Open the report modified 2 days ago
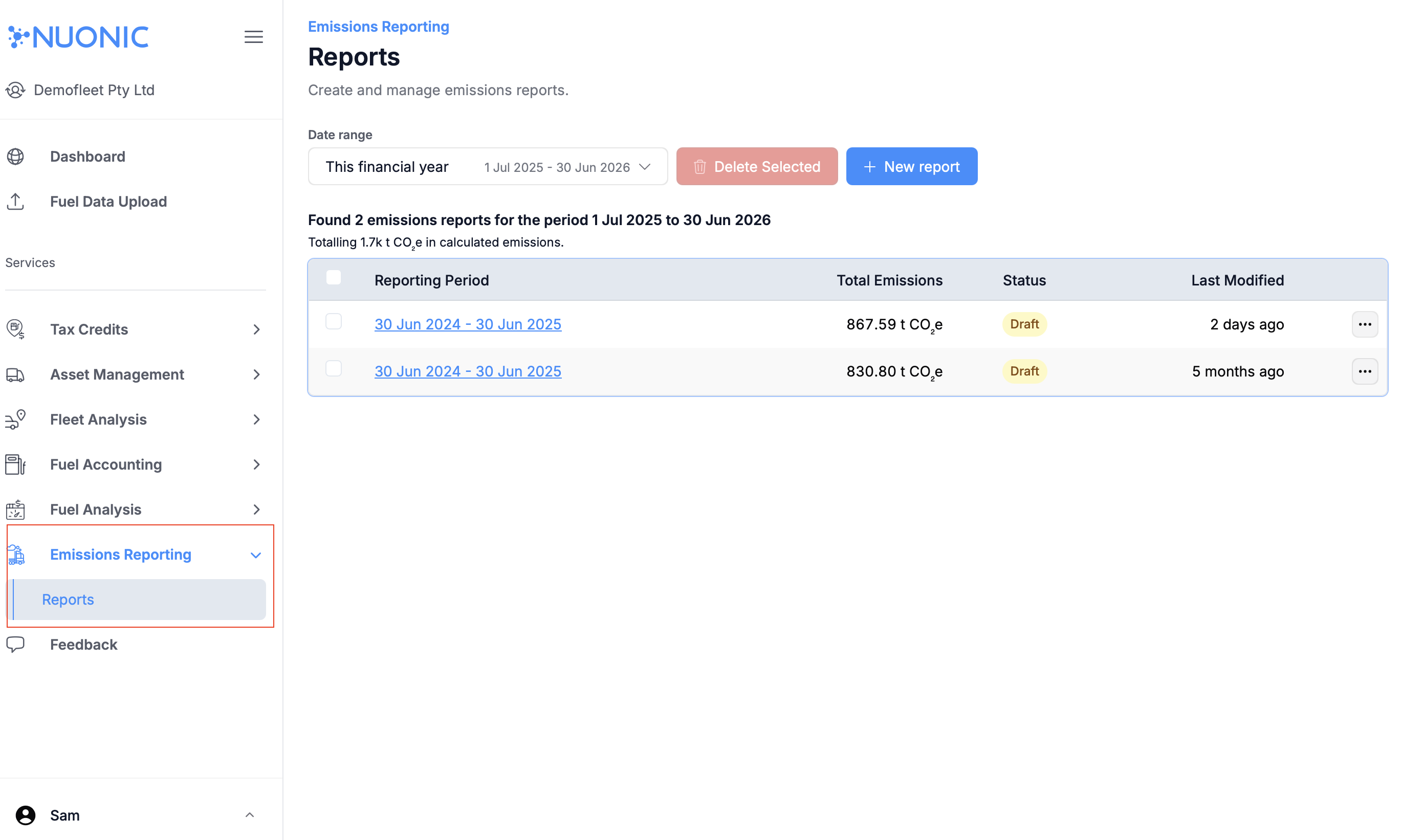Screen dimensions: 1402x840 tap(468, 324)
